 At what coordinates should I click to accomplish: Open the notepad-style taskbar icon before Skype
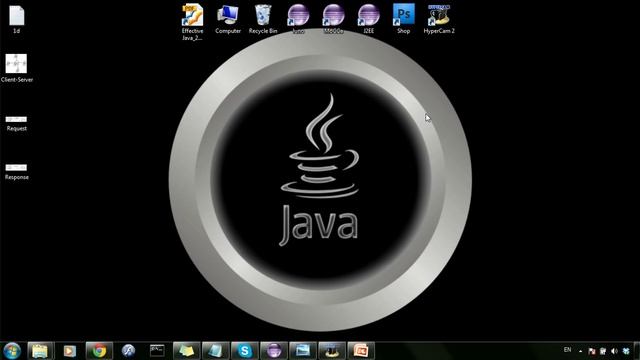click(216, 351)
